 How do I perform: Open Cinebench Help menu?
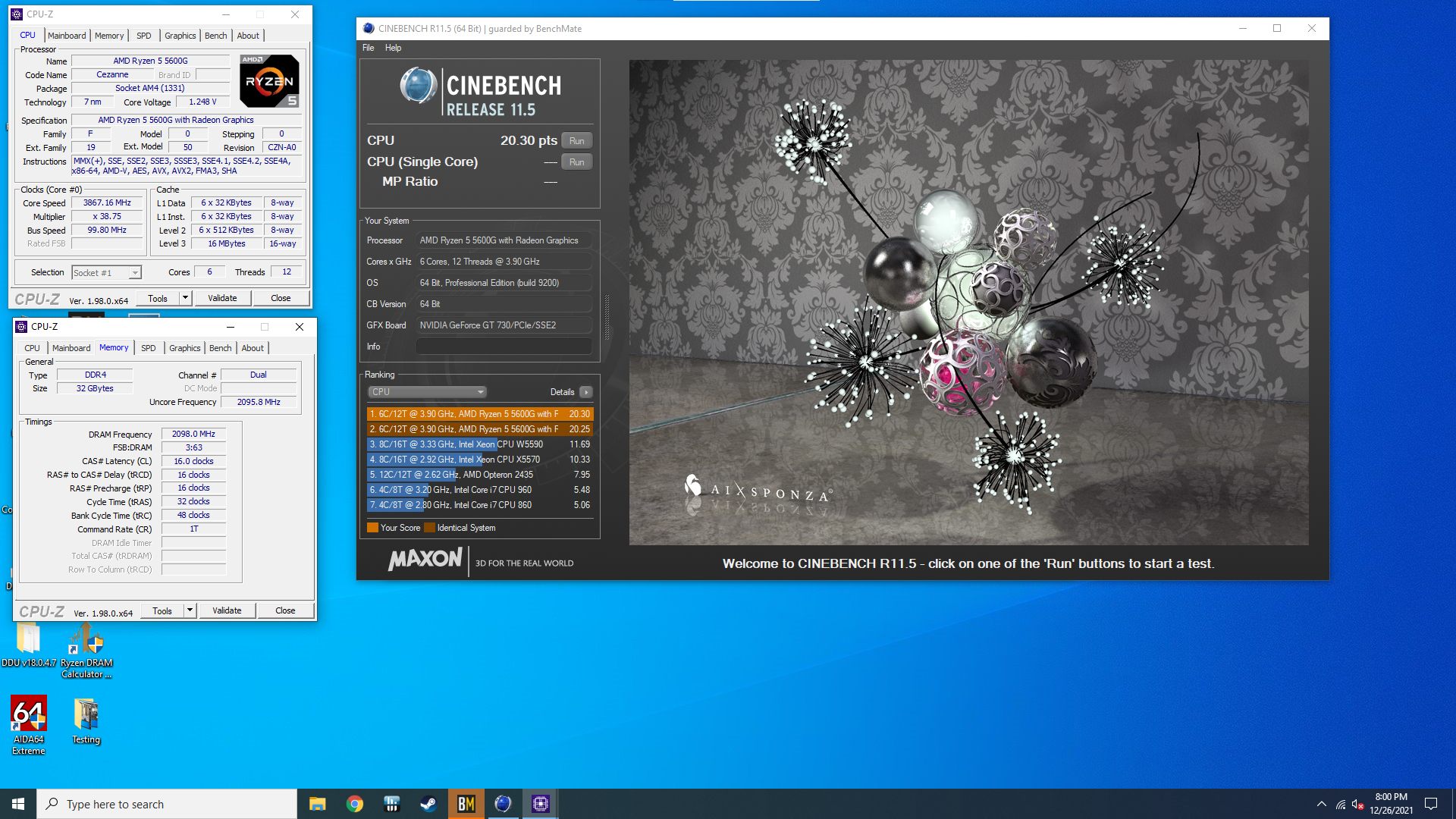[x=393, y=48]
